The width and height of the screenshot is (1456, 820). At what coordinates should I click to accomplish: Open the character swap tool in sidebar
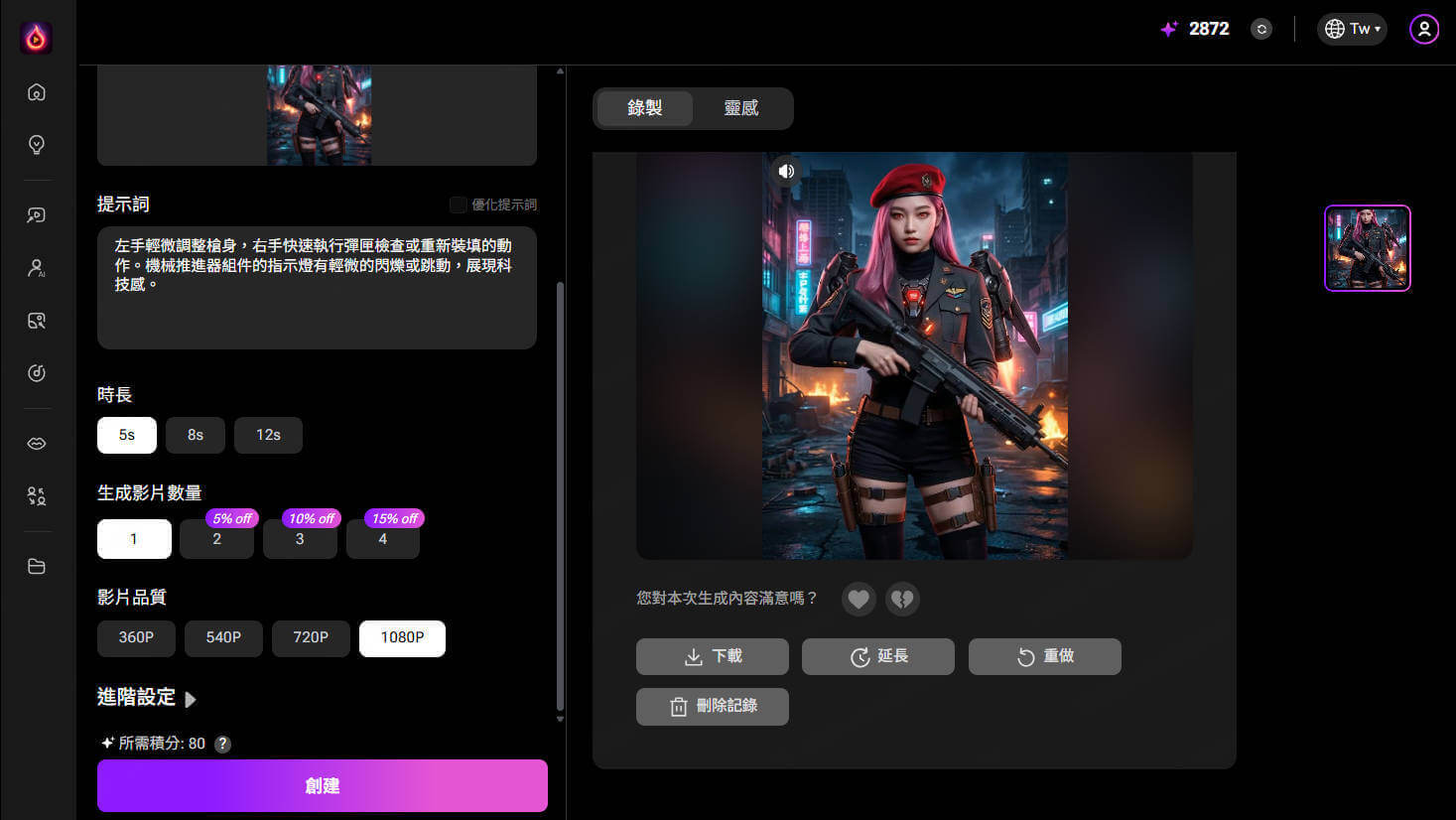[36, 496]
